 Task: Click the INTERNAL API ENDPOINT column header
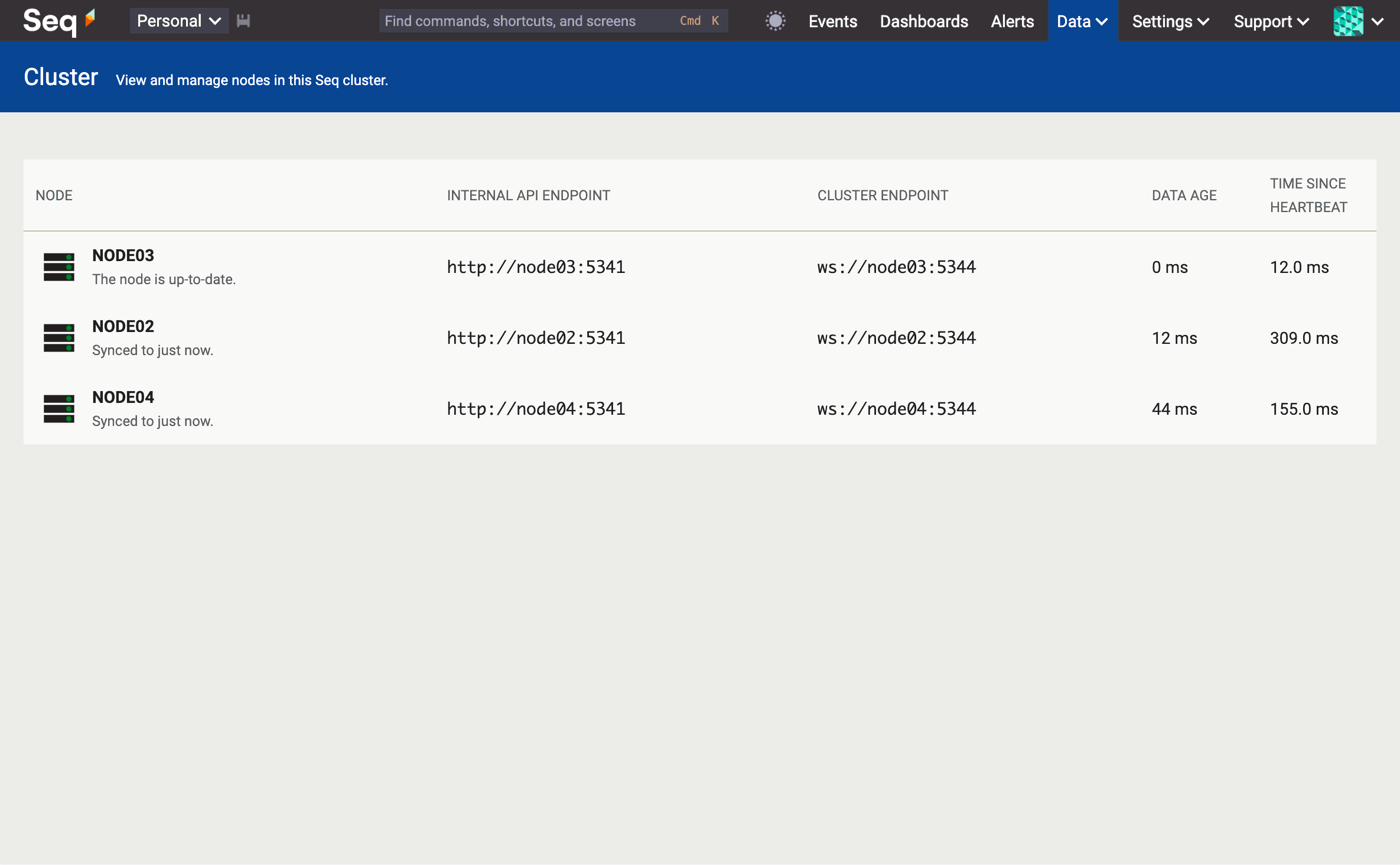529,196
